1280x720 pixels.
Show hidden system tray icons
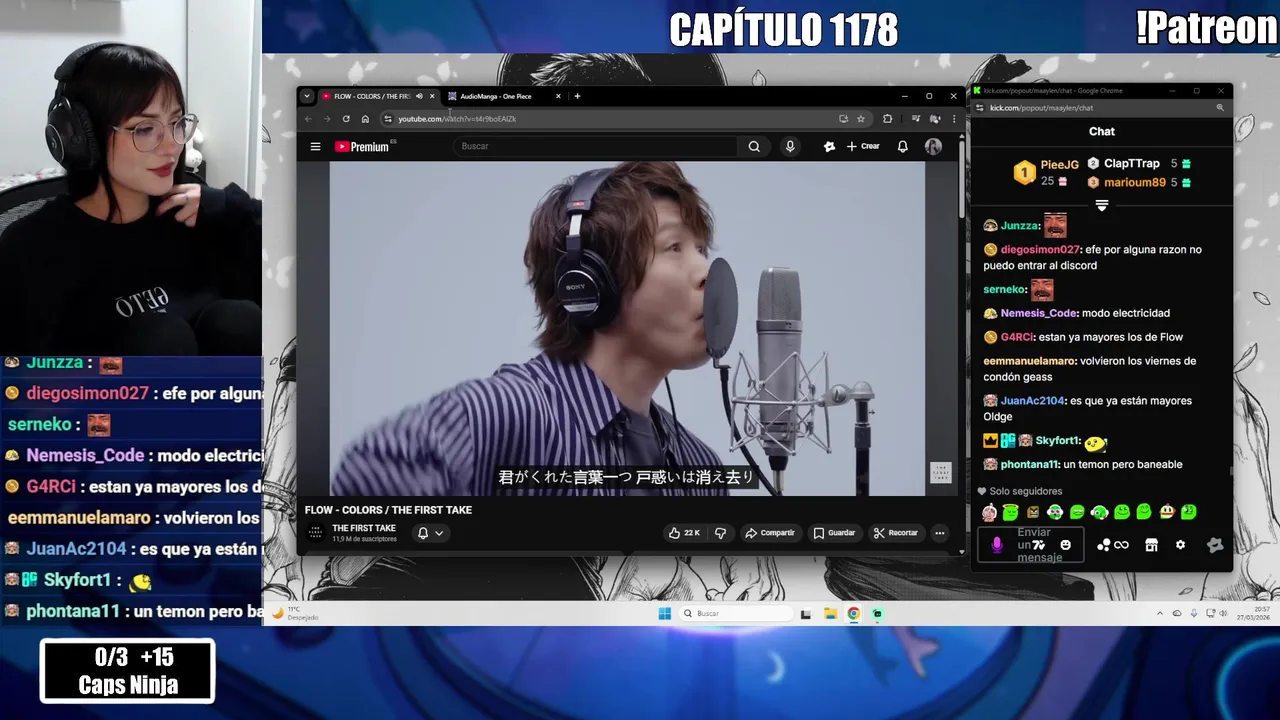pos(1160,614)
